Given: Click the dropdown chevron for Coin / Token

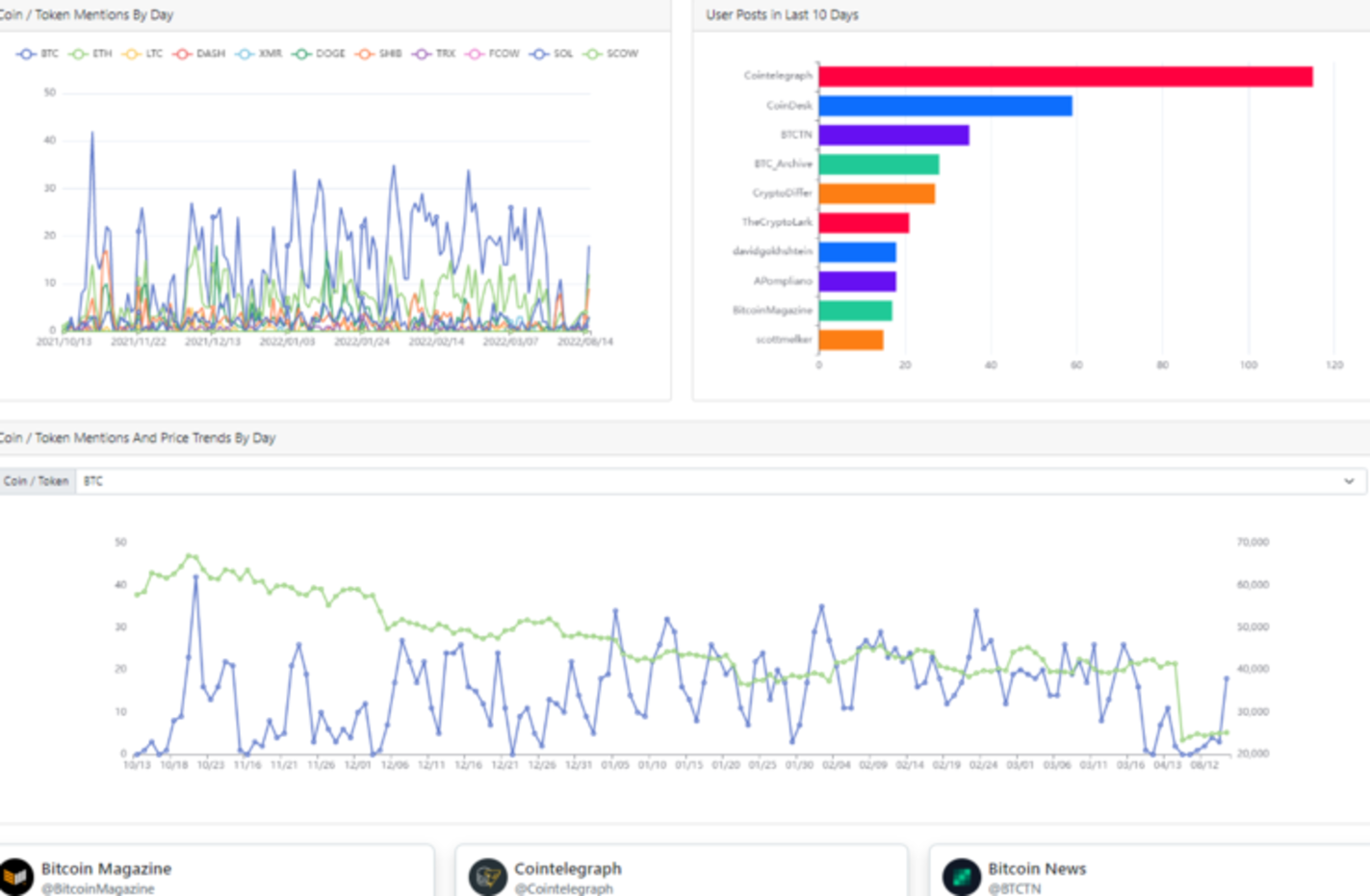Looking at the screenshot, I should 1349,481.
